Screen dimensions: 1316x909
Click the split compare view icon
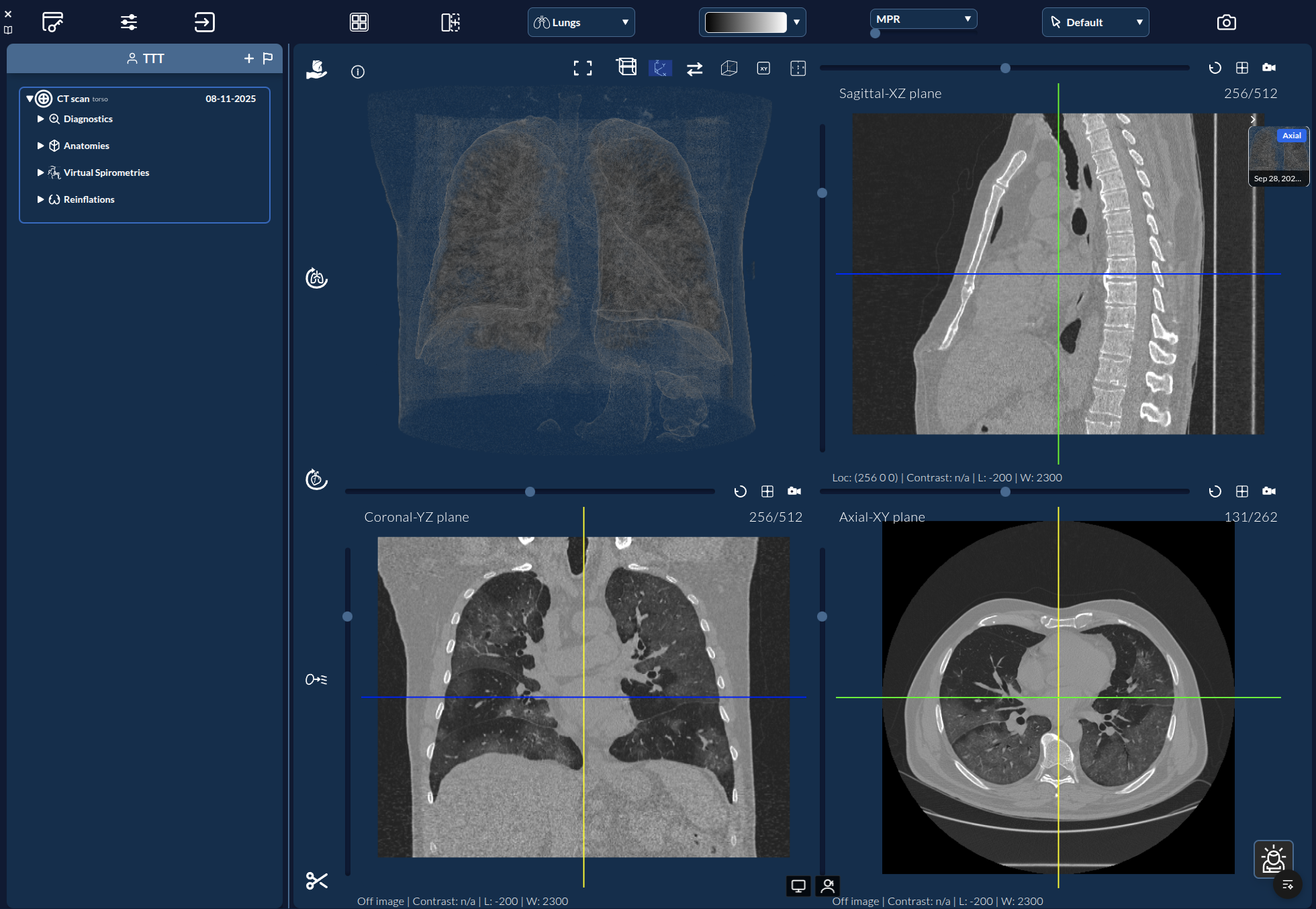point(451,22)
